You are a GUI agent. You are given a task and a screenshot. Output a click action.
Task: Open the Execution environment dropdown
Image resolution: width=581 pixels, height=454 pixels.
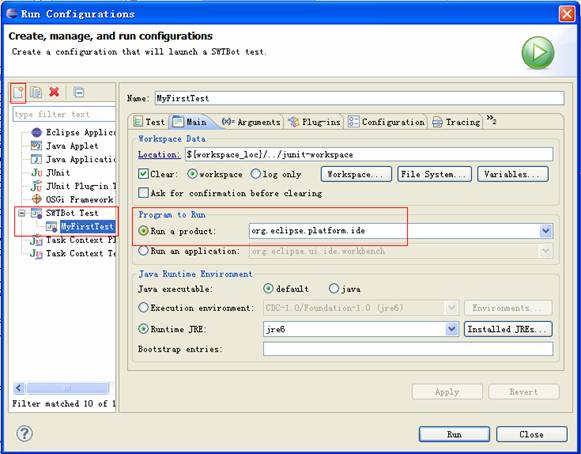coord(451,308)
